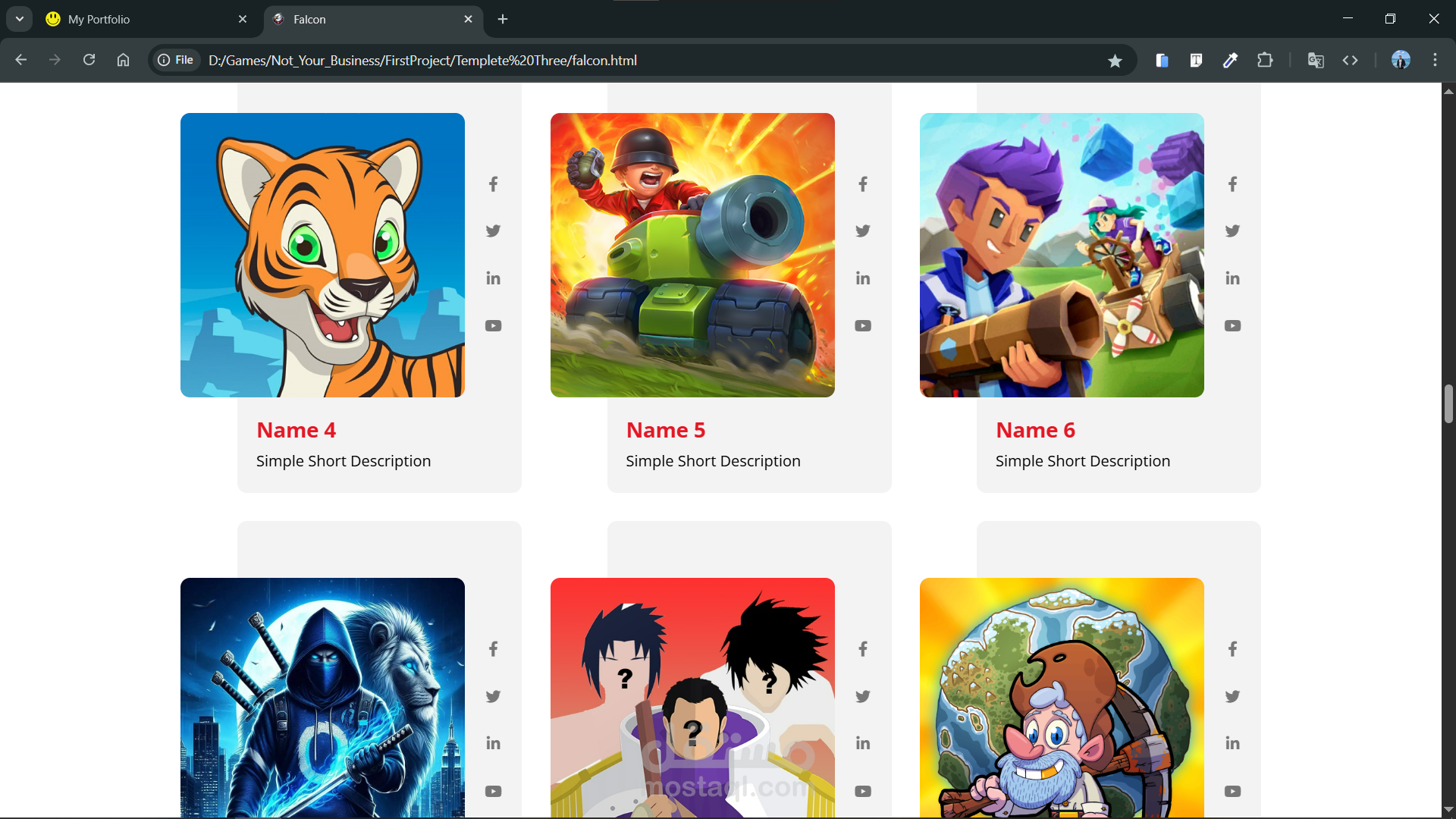Click the description under Name 5
The width and height of the screenshot is (1456, 819).
[713, 461]
